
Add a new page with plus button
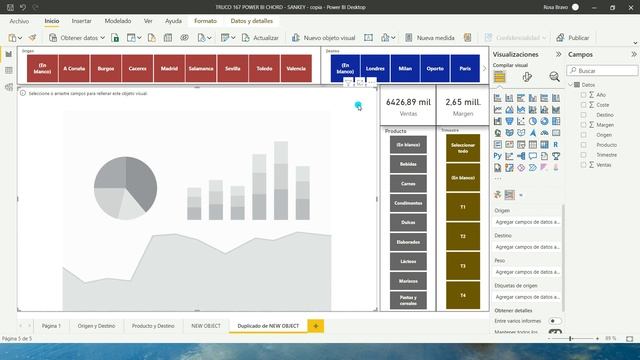316,326
